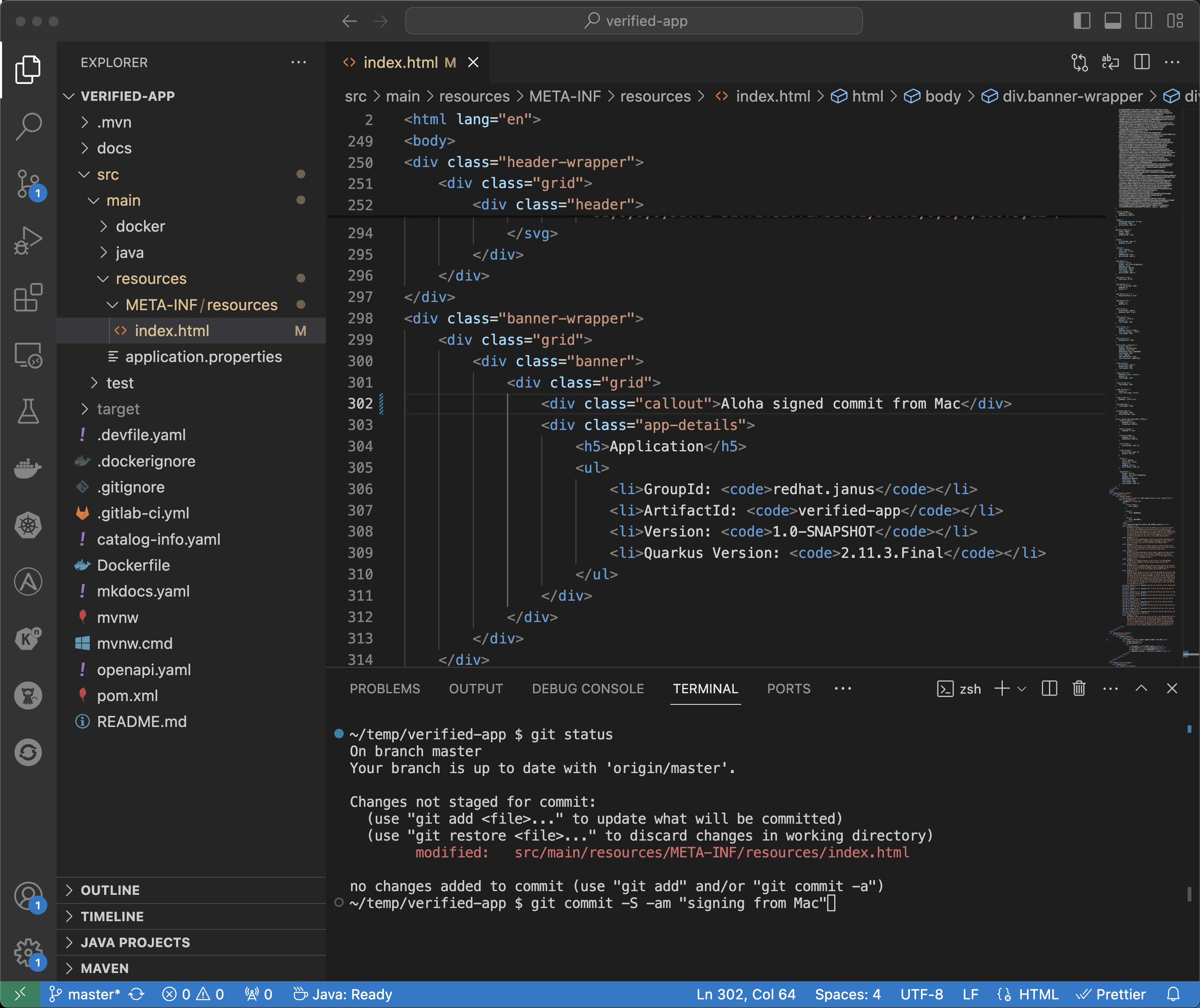
Task: Toggle secondary sidebar layout button
Action: point(1144,21)
